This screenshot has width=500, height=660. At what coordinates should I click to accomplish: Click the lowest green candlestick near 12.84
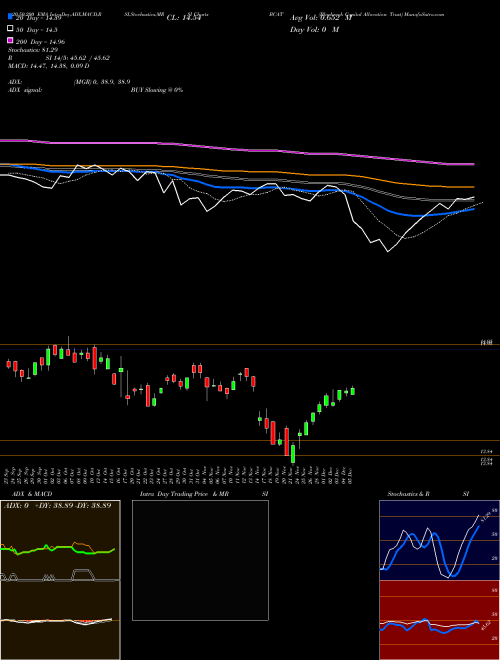293,453
